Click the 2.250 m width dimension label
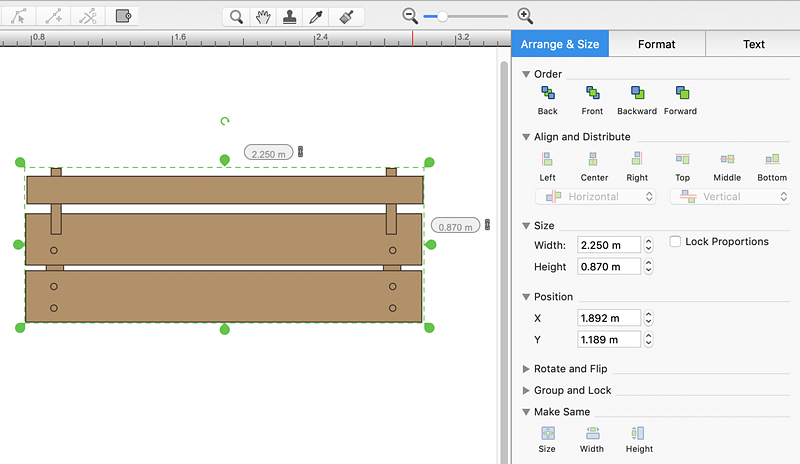Screen dimensions: 800x464 pyautogui.click(x=268, y=153)
